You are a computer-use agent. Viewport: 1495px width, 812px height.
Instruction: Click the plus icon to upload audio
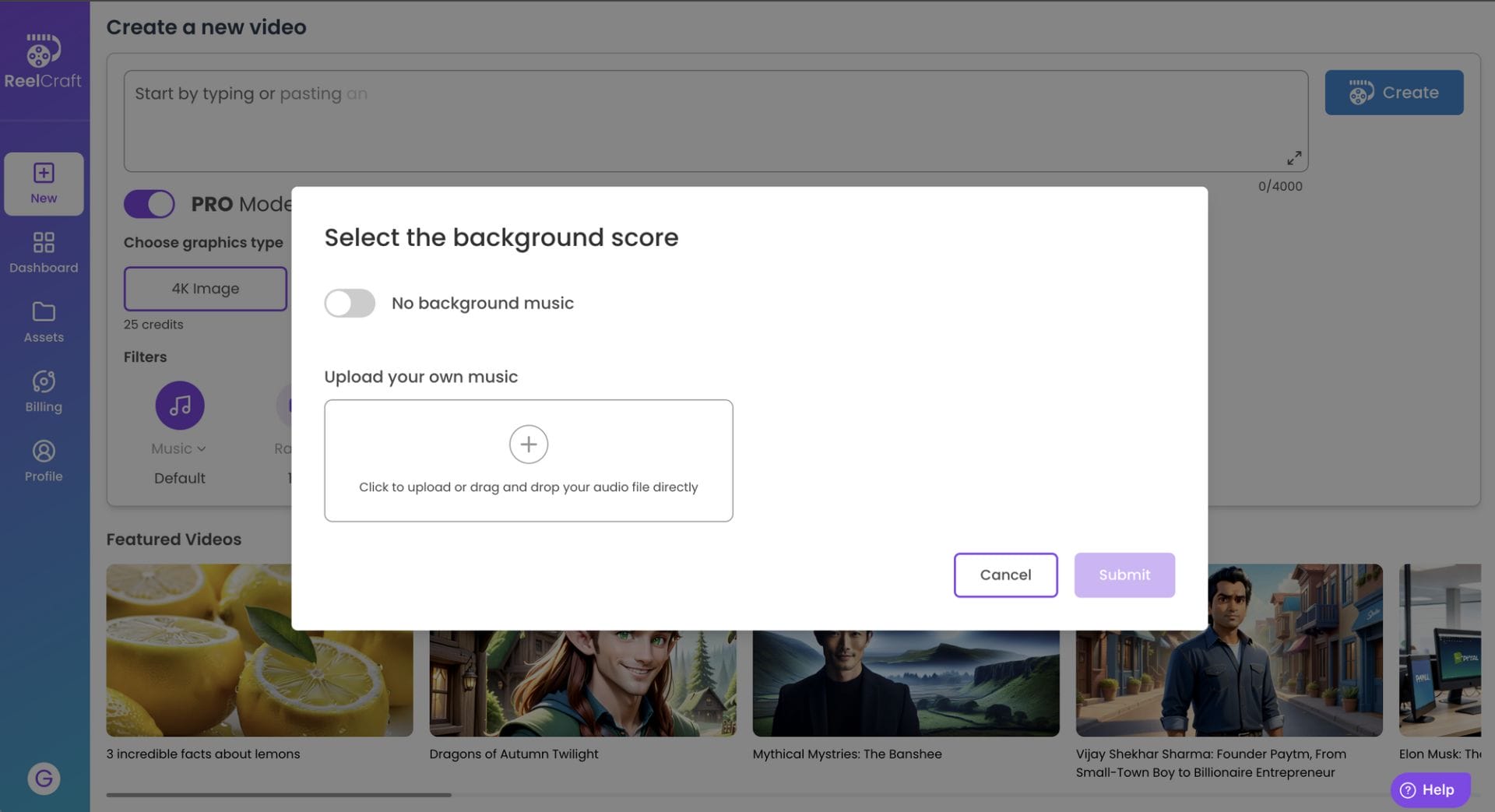pyautogui.click(x=528, y=445)
